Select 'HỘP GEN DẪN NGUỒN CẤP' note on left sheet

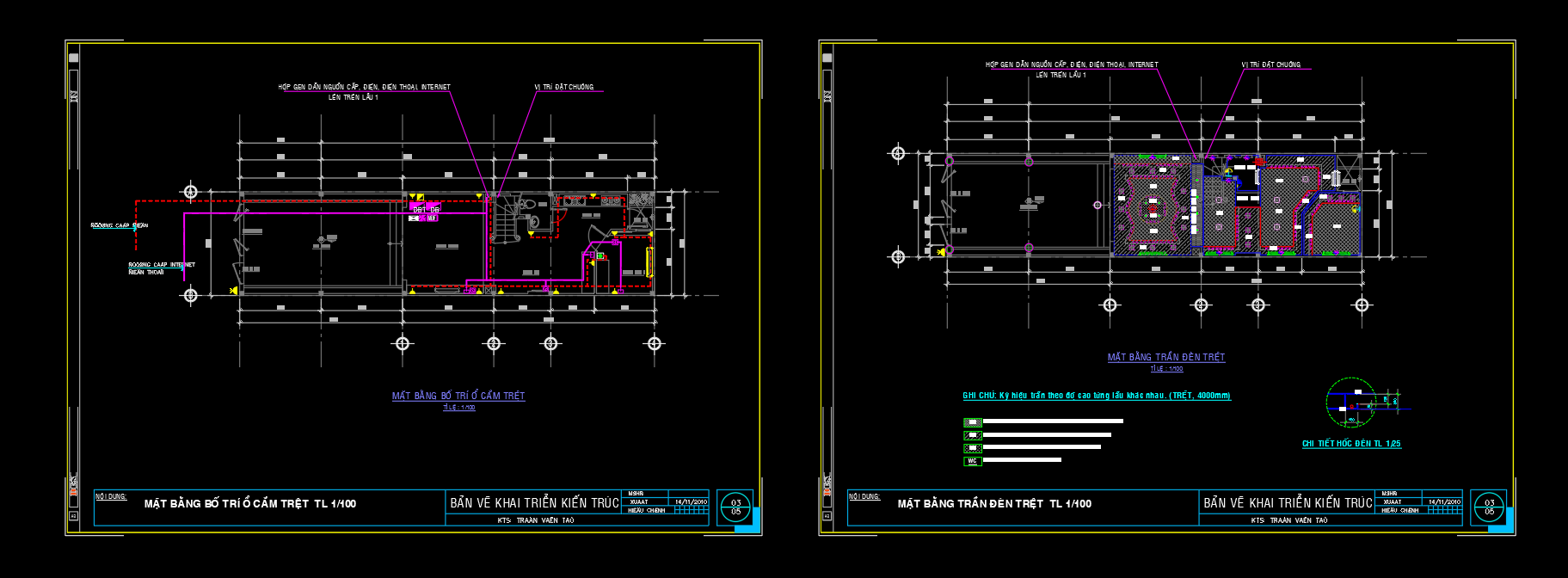point(365,87)
